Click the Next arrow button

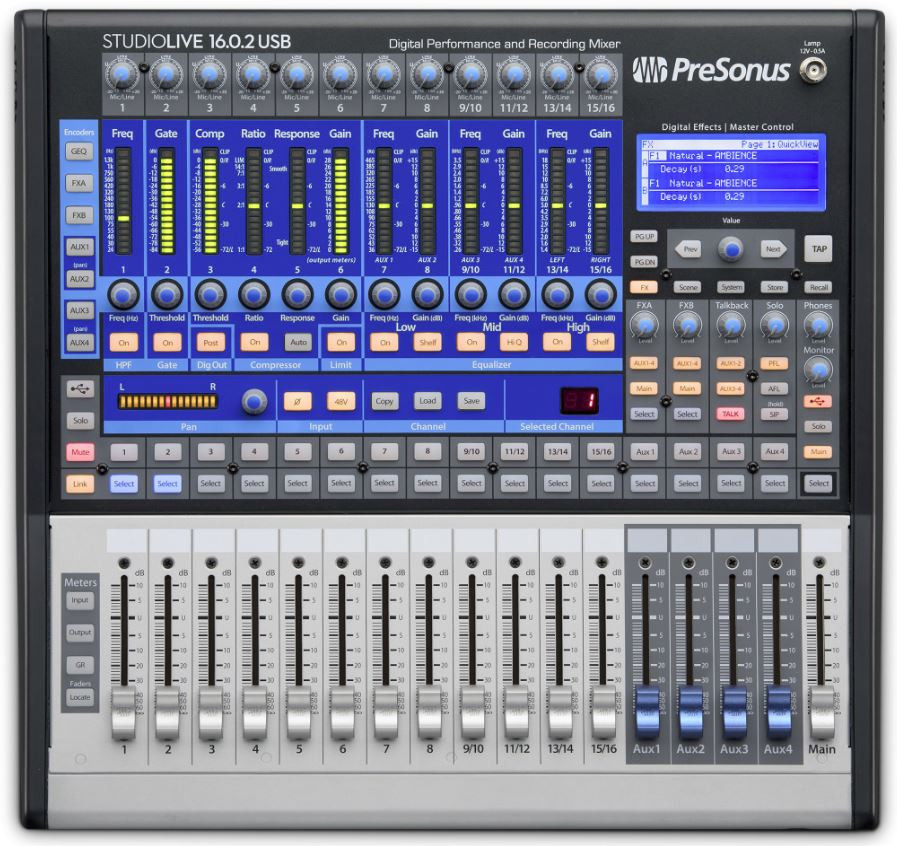pos(773,249)
